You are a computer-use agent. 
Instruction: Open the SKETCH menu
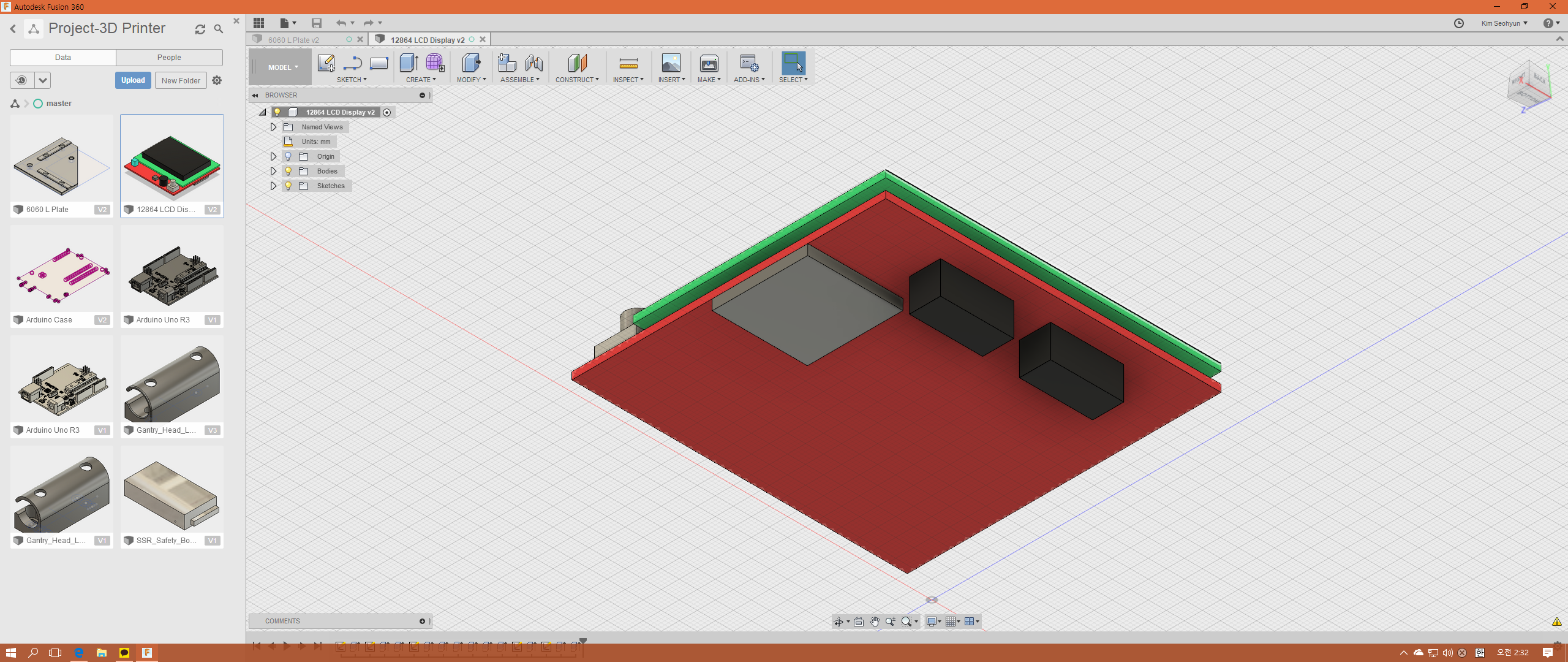[x=352, y=80]
